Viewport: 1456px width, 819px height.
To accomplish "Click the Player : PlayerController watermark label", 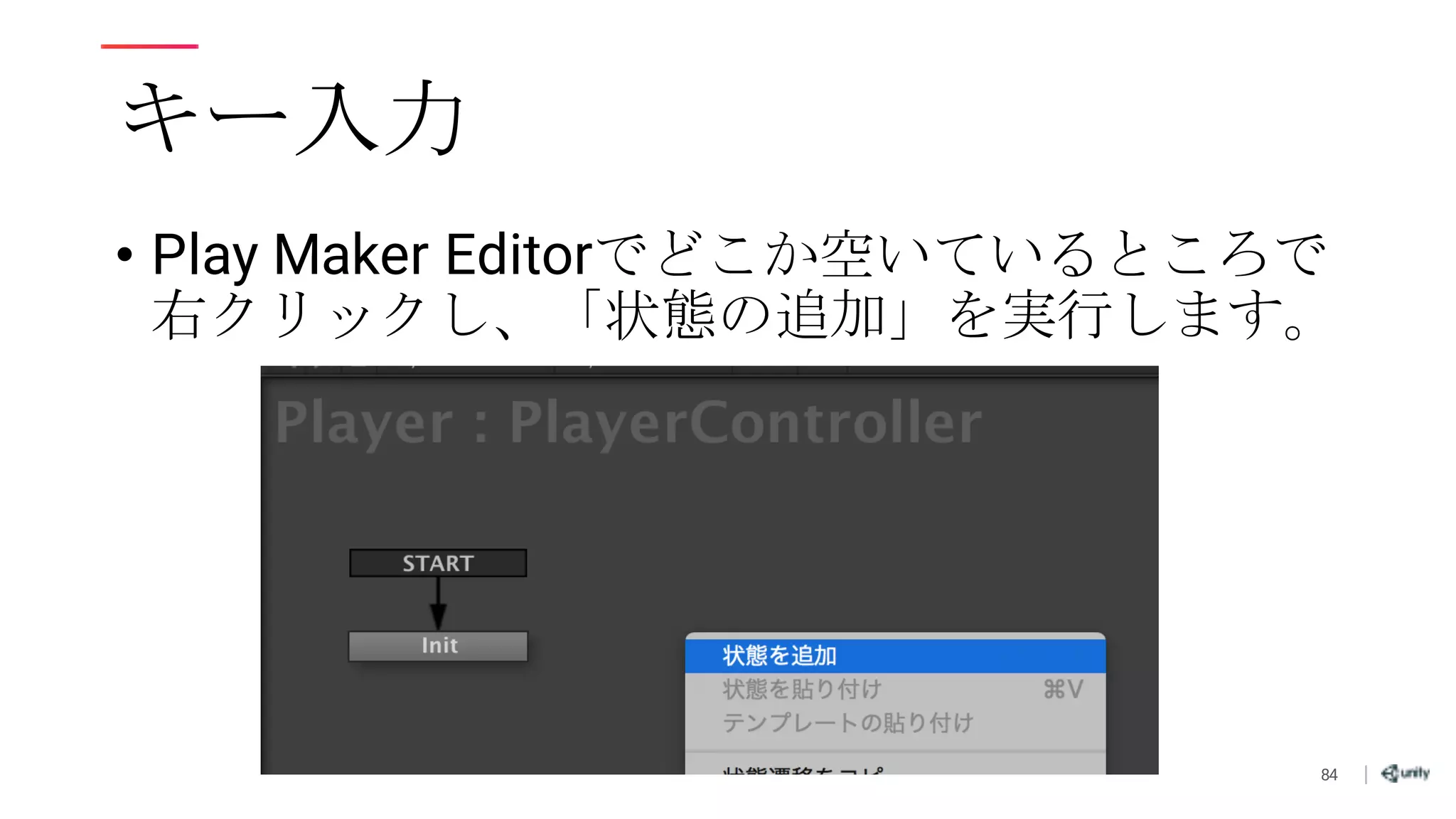I will click(628, 422).
